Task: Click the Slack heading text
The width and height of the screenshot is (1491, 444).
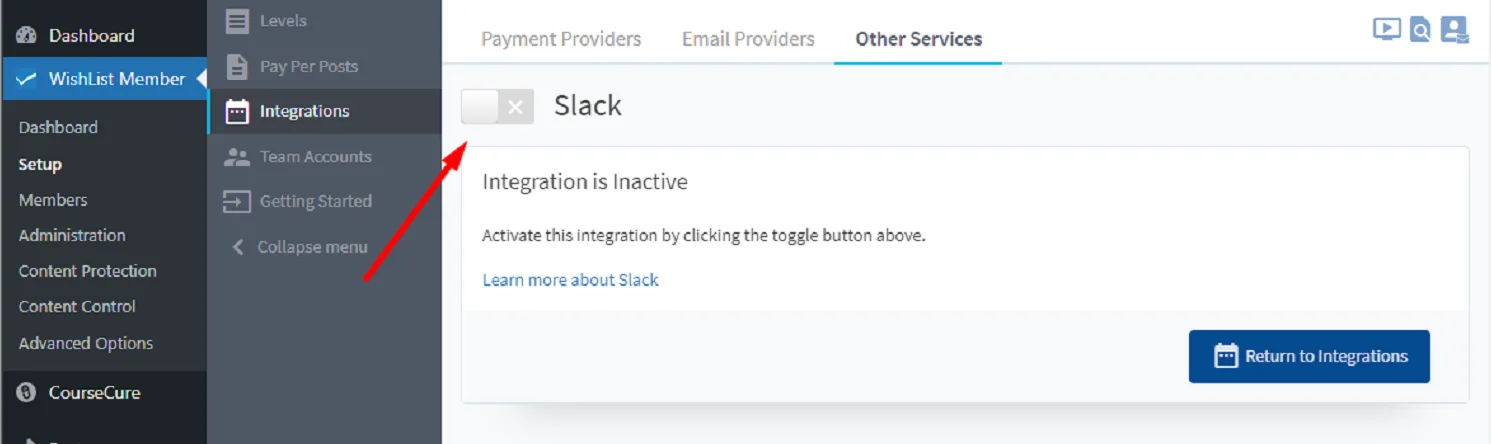Action: click(x=588, y=106)
